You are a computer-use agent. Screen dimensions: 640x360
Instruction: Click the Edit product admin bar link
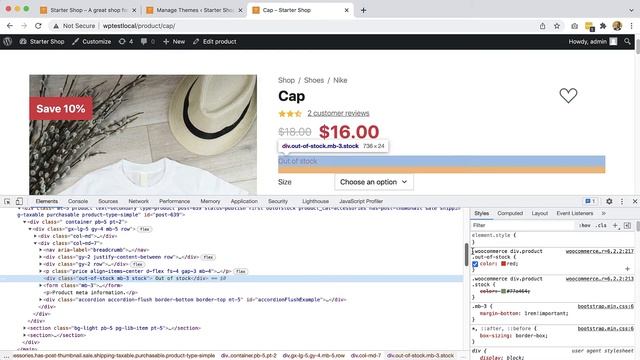215,42
